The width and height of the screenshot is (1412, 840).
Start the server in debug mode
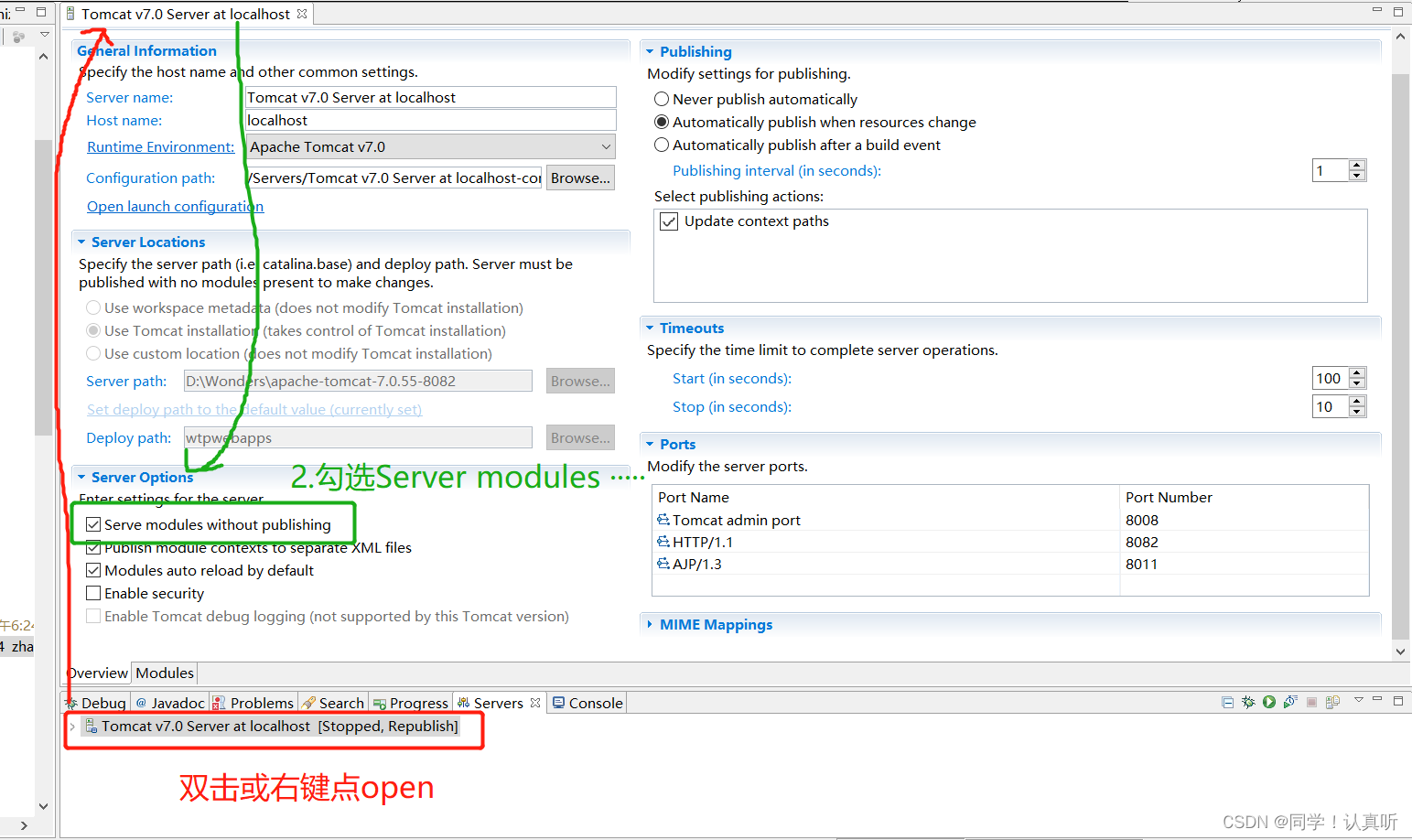(x=1248, y=703)
